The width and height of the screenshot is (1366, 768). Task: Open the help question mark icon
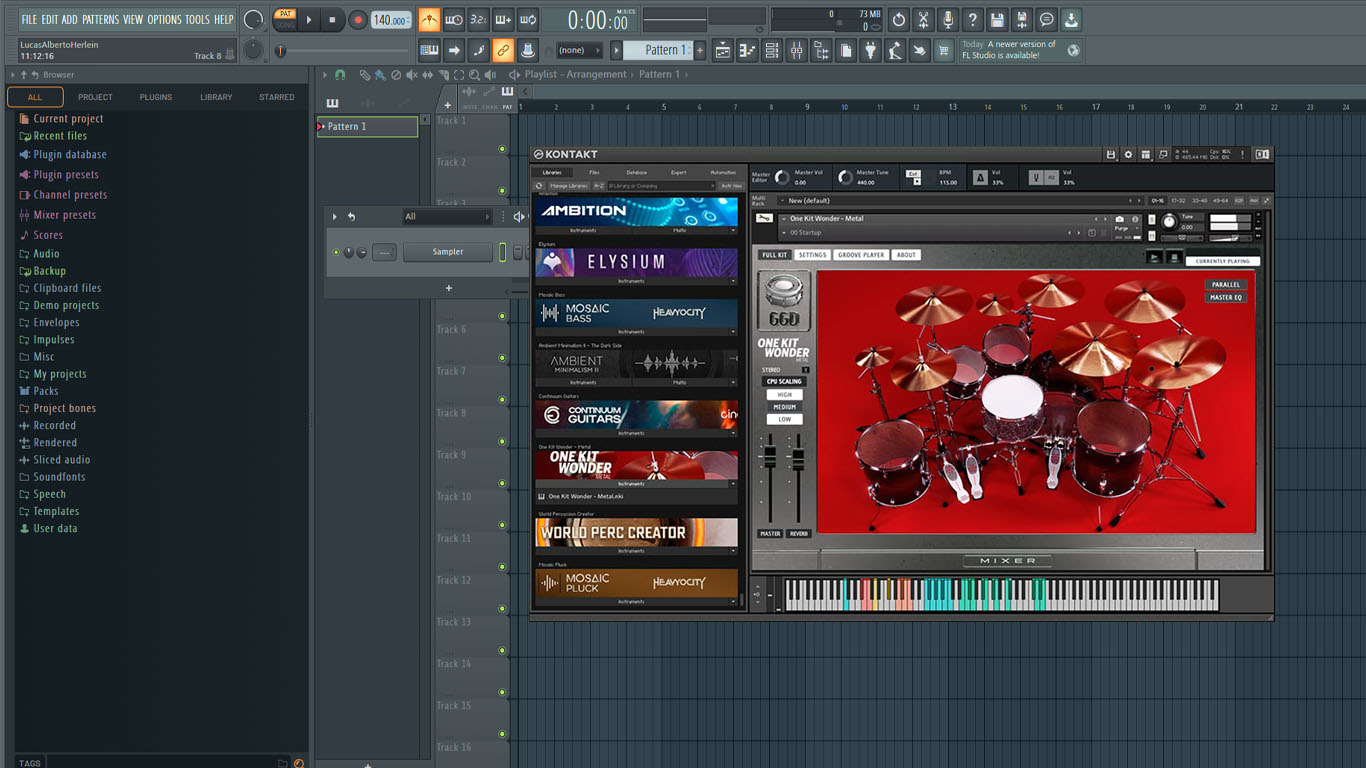pos(972,20)
